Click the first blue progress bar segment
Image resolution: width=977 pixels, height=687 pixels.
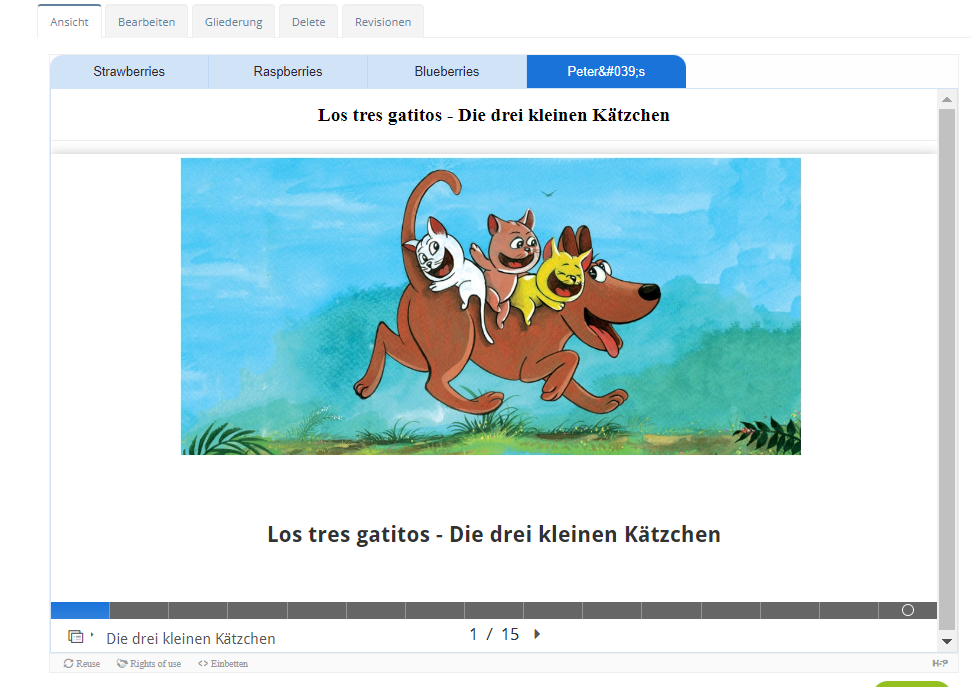[80, 610]
